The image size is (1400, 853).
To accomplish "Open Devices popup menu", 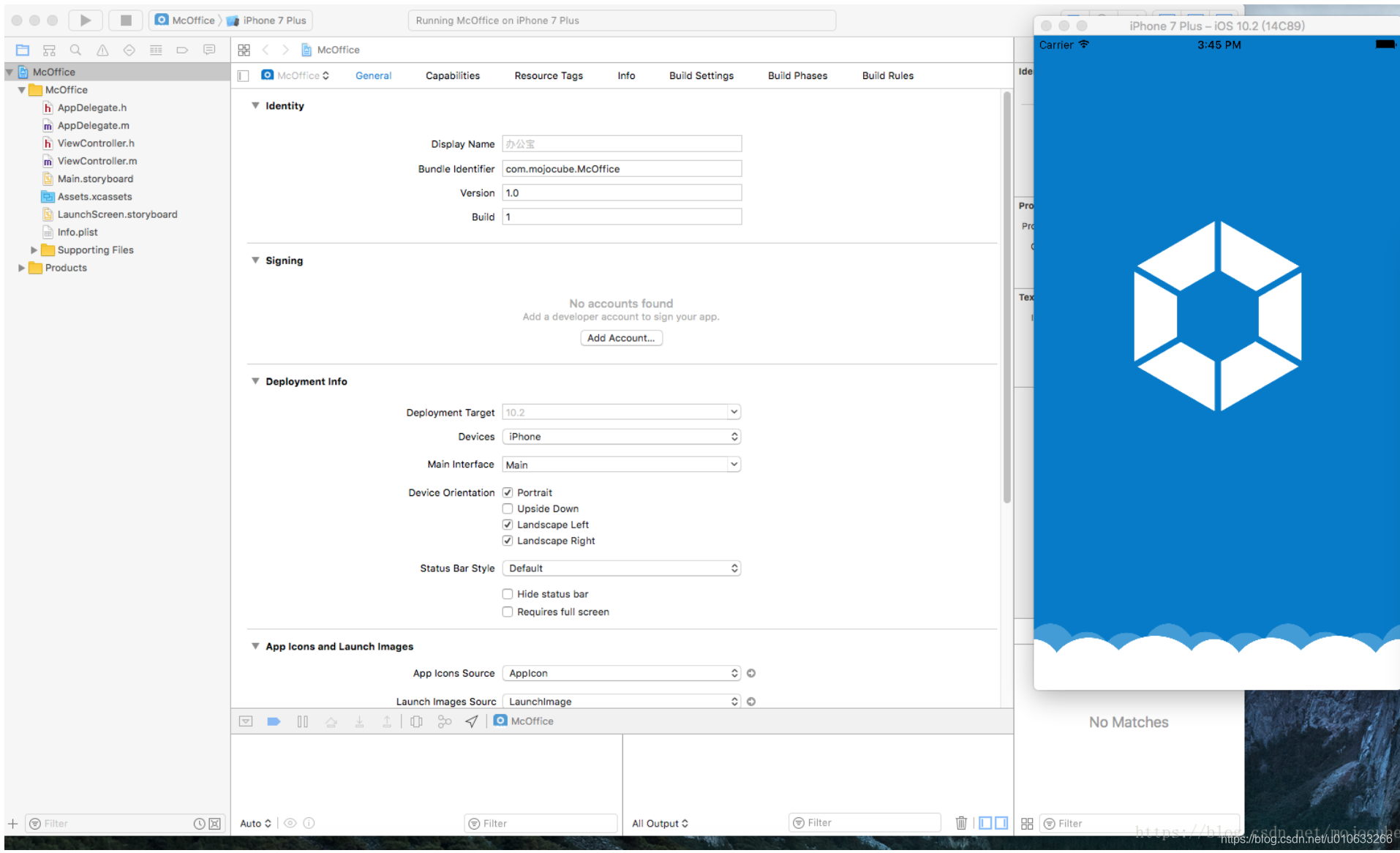I will [x=622, y=437].
